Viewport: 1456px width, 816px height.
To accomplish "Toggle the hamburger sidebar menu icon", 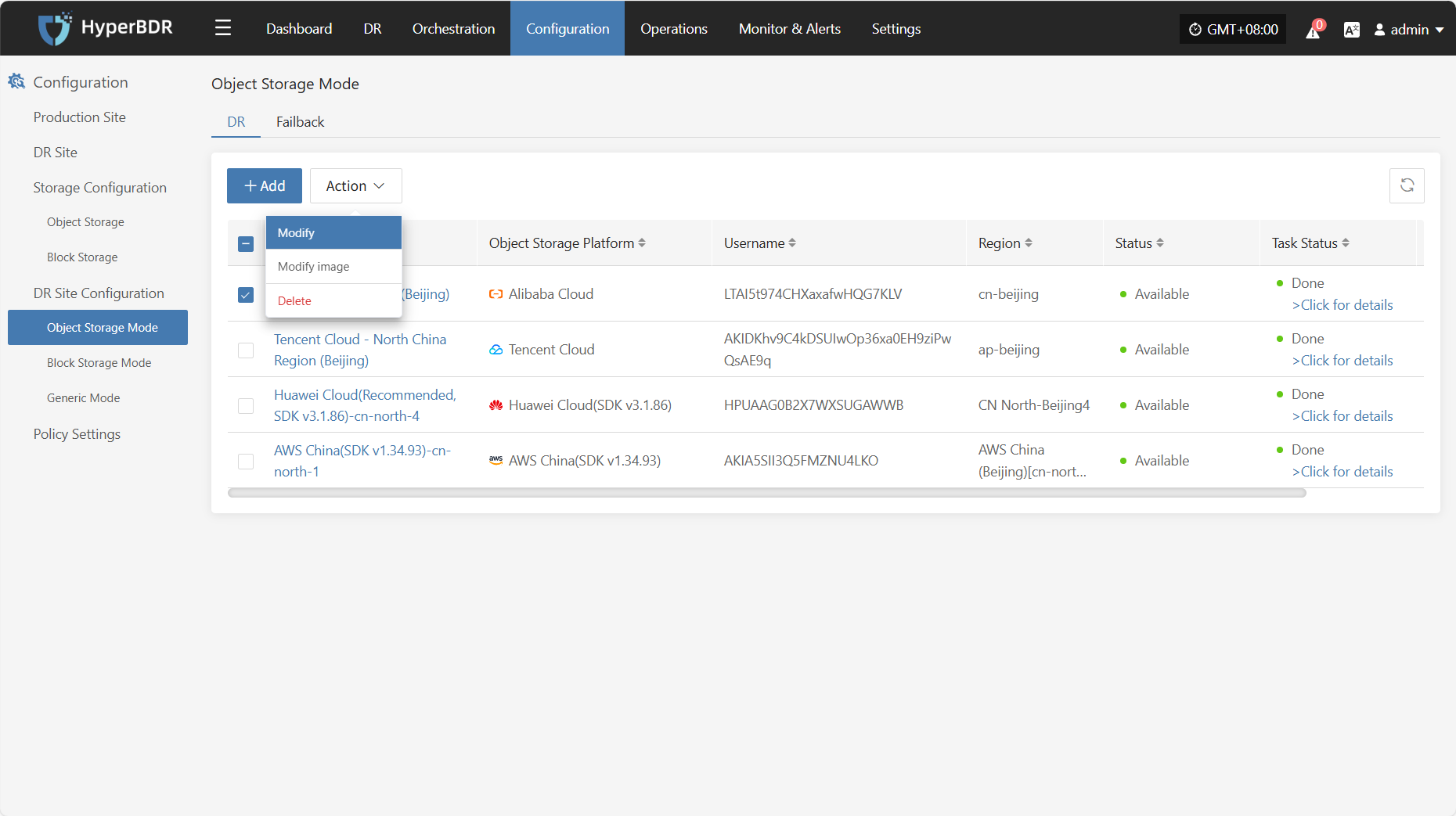I will point(223,28).
